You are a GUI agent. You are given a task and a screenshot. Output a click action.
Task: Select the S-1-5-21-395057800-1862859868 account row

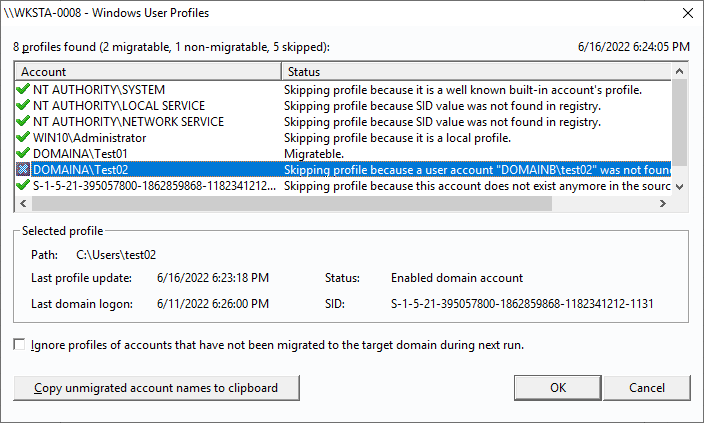point(343,186)
